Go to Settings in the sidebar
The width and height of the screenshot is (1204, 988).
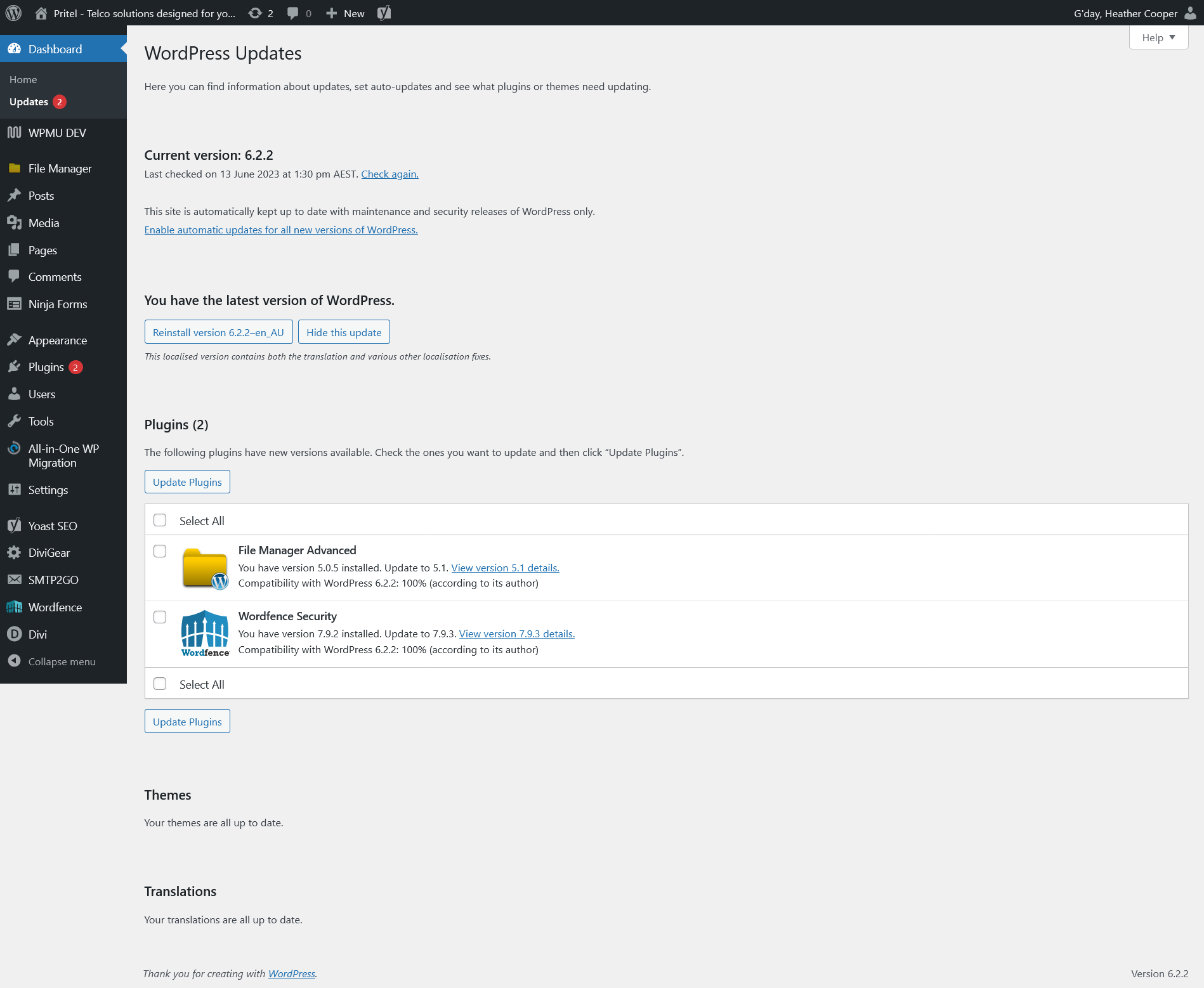pyautogui.click(x=48, y=490)
